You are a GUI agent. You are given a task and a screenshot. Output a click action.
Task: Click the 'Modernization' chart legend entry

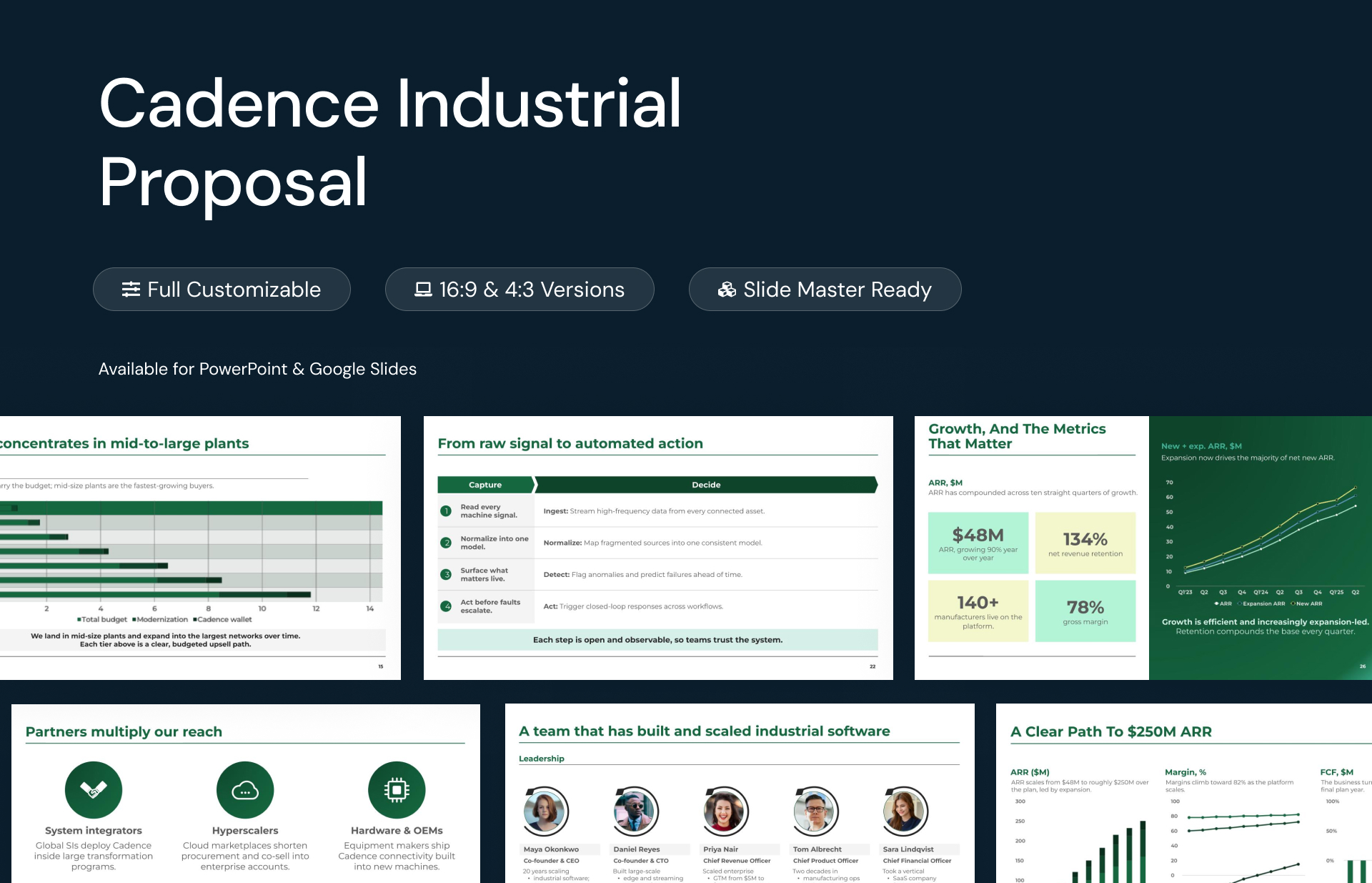(160, 619)
